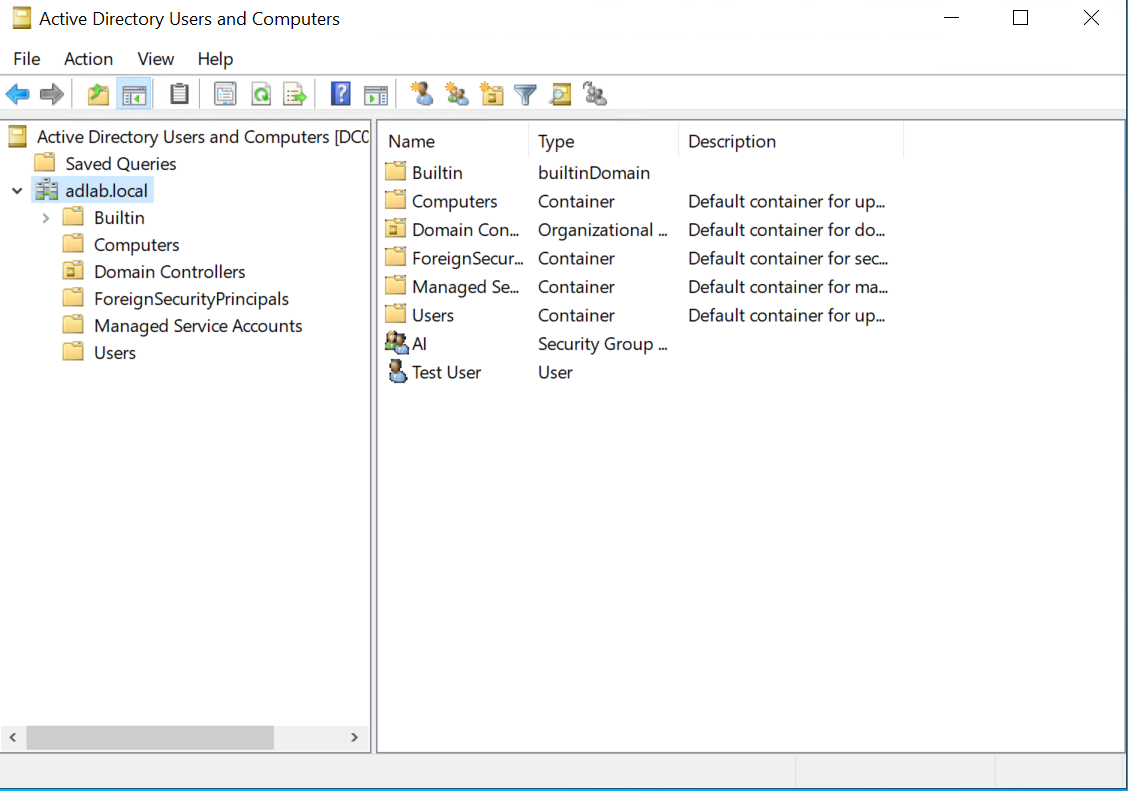Collapse the adlab.local domain node
This screenshot has width=1128, height=791.
pyautogui.click(x=16, y=190)
